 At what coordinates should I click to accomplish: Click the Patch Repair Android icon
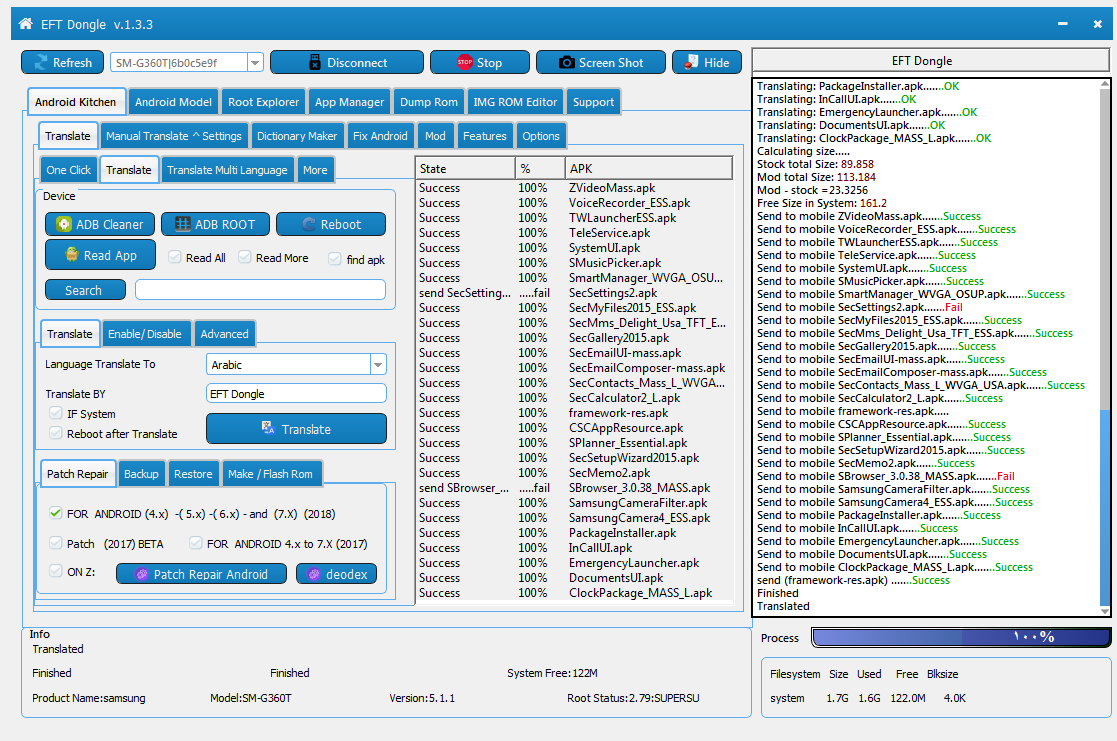142,574
